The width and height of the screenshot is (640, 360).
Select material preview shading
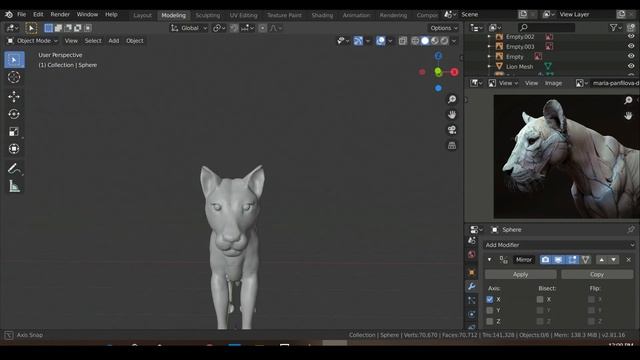pyautogui.click(x=435, y=41)
